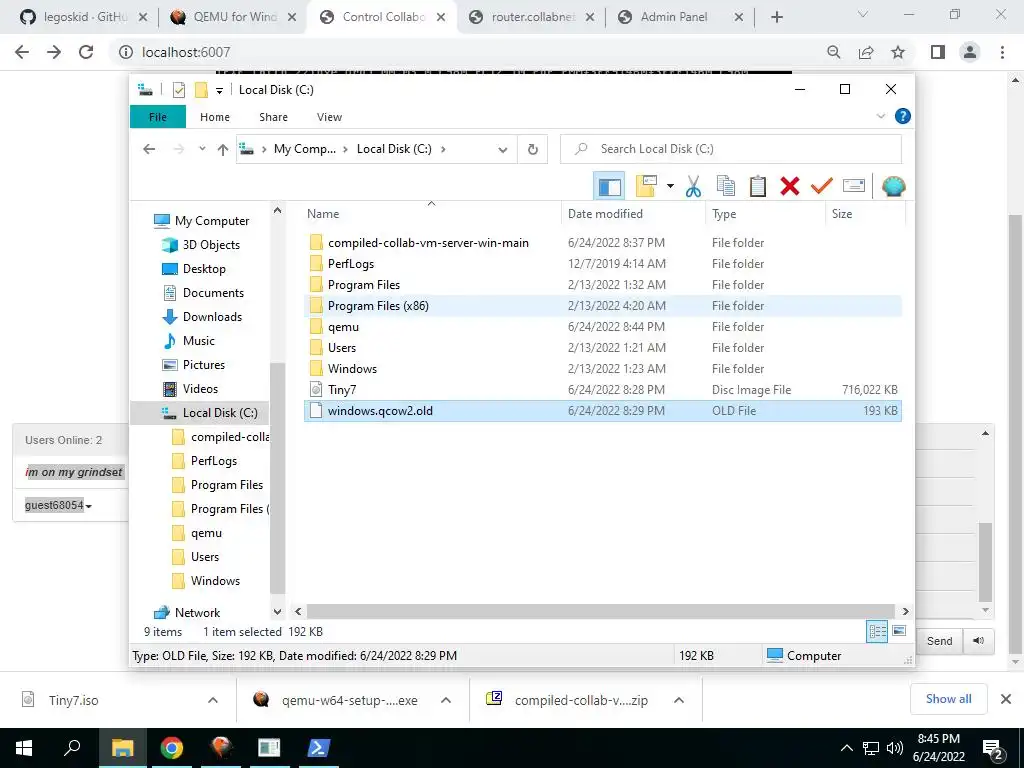
Task: Open the quick access toolbar customize dropdown
Action: (x=219, y=91)
